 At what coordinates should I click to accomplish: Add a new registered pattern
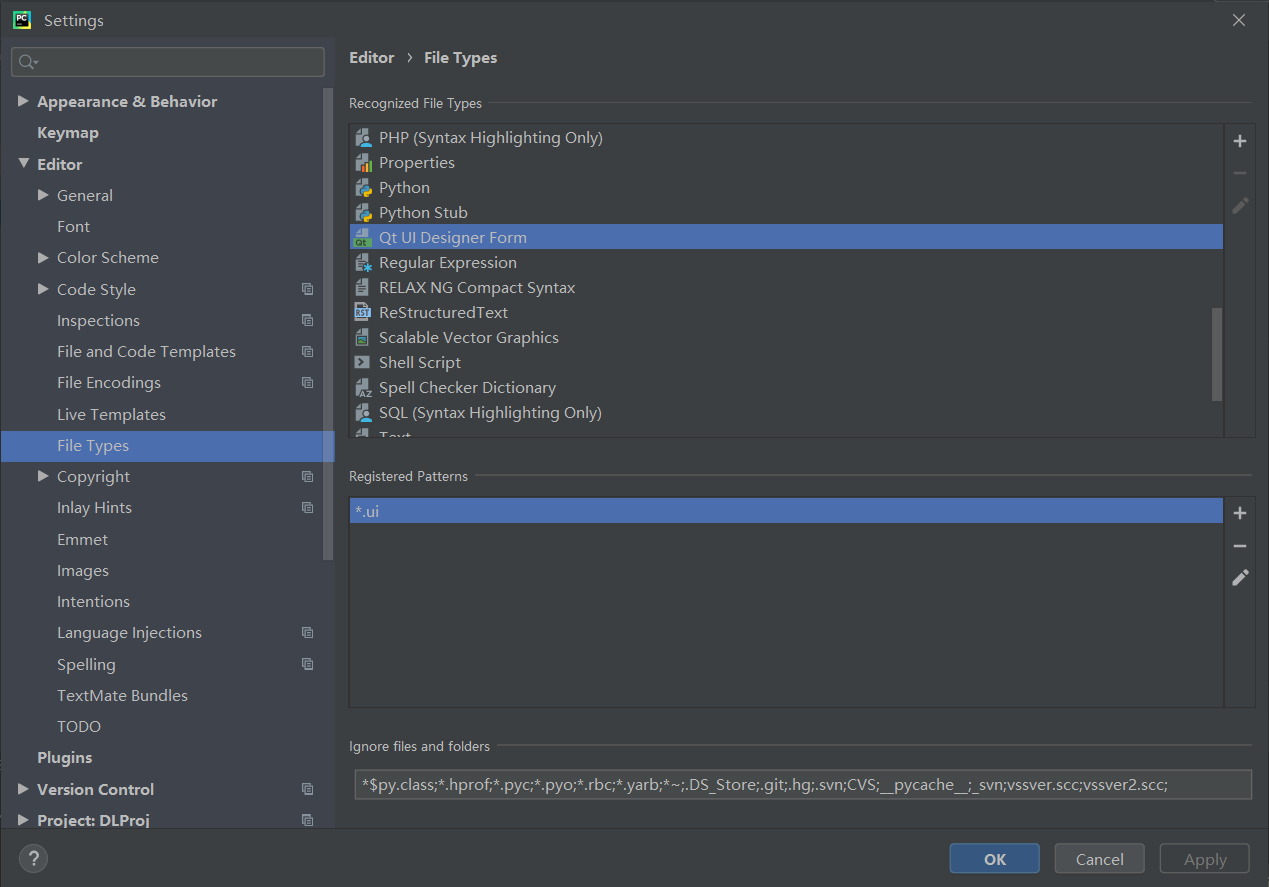1239,512
